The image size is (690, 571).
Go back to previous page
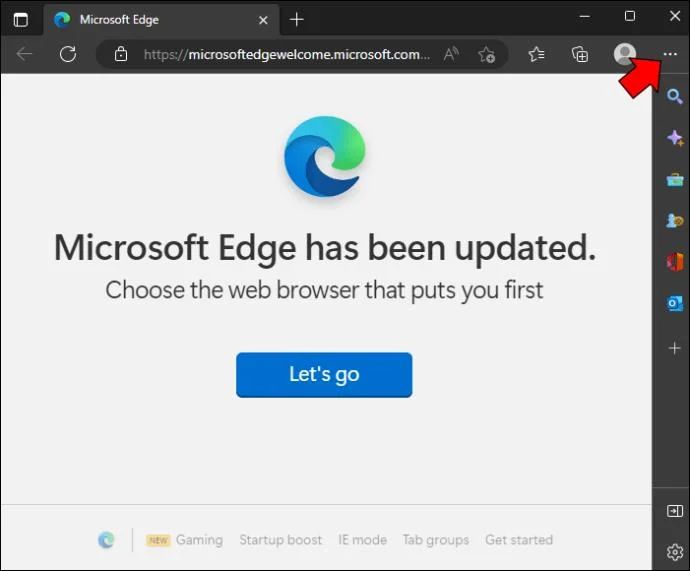click(x=24, y=54)
